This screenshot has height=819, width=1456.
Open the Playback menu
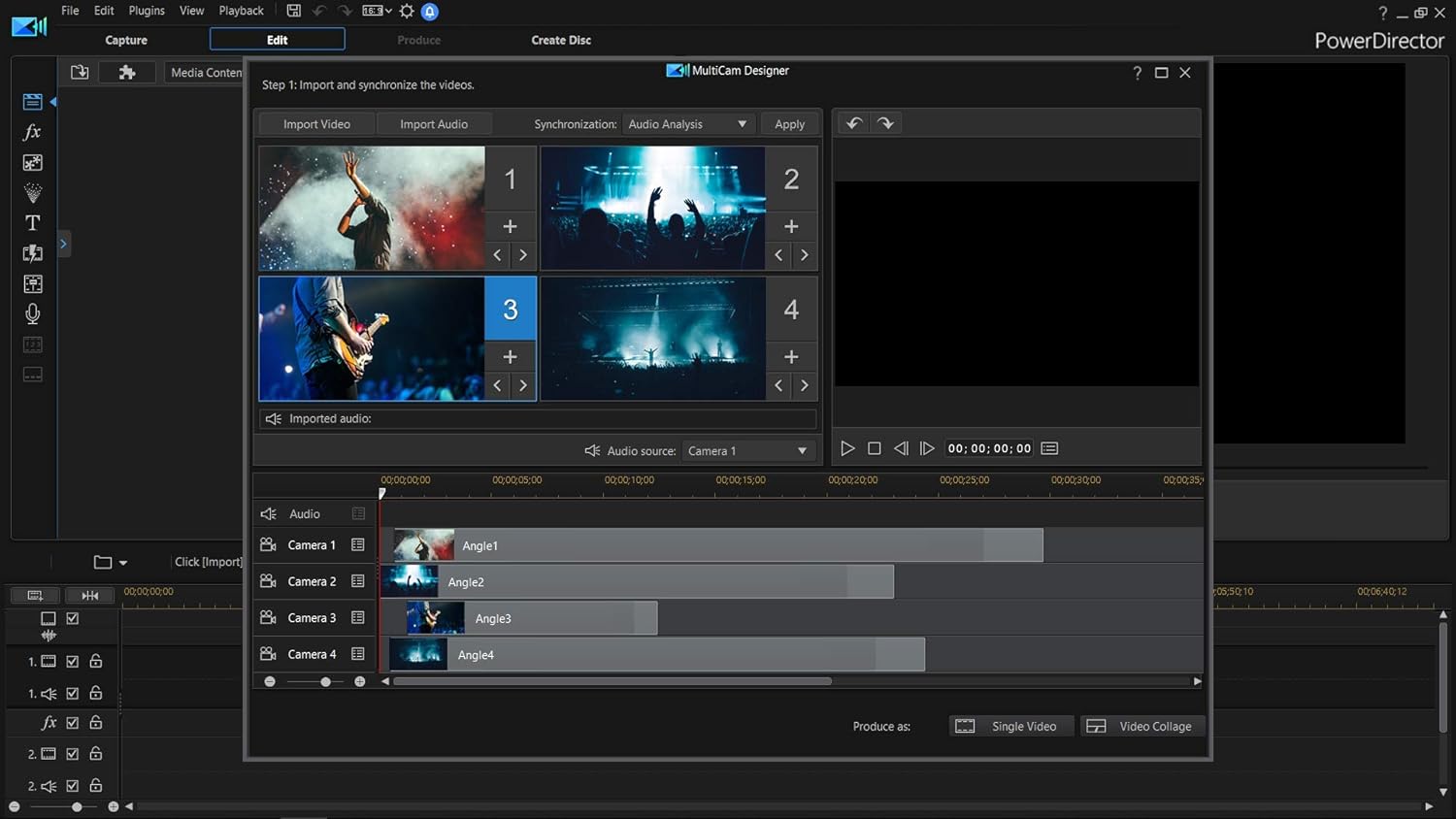[x=241, y=11]
